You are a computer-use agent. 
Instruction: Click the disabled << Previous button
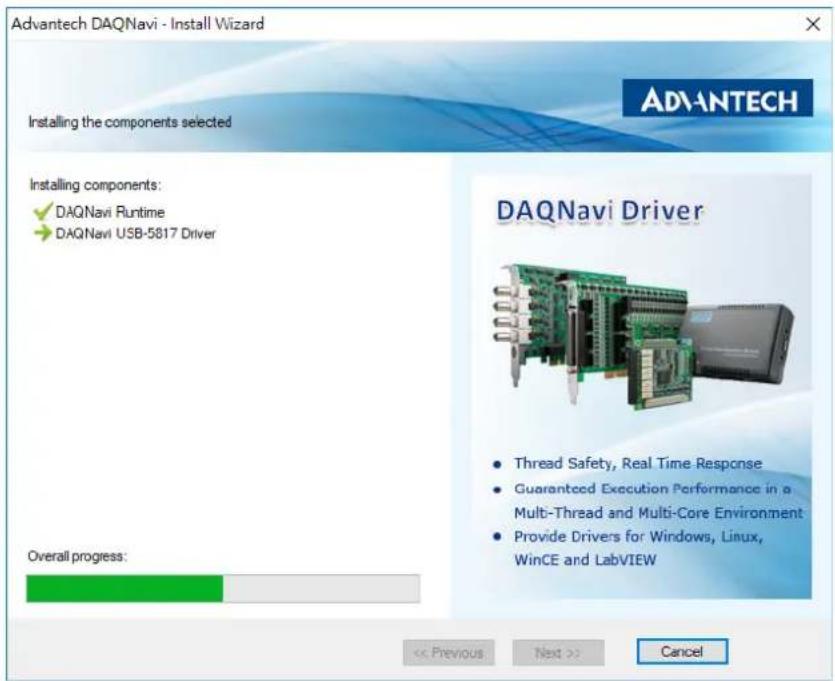448,653
